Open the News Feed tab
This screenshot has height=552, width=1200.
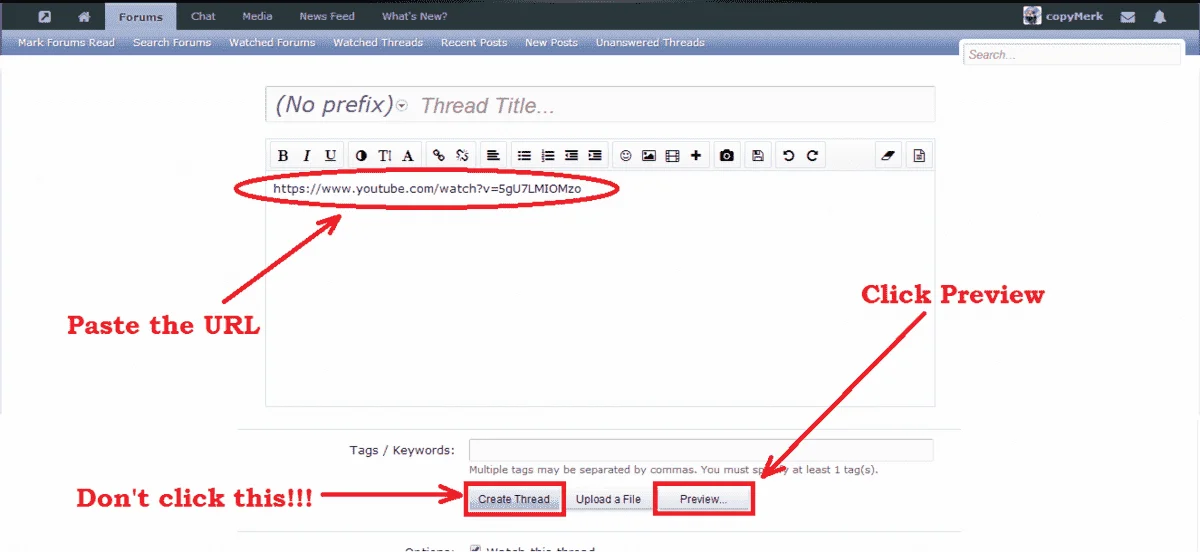[327, 16]
